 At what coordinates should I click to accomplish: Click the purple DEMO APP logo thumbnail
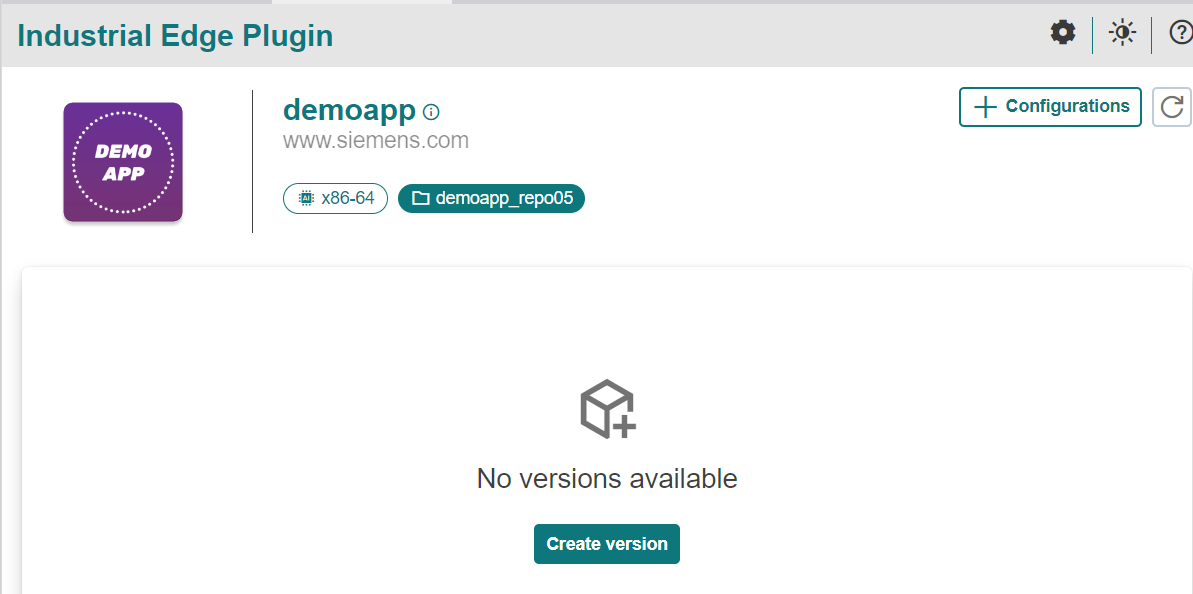pos(123,162)
